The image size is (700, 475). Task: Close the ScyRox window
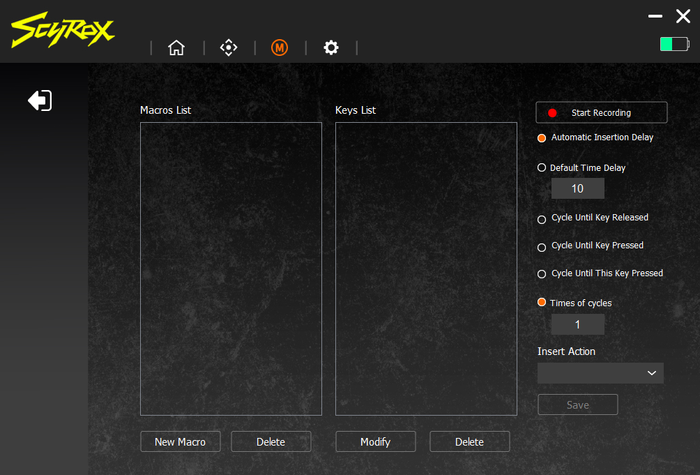[x=683, y=17]
